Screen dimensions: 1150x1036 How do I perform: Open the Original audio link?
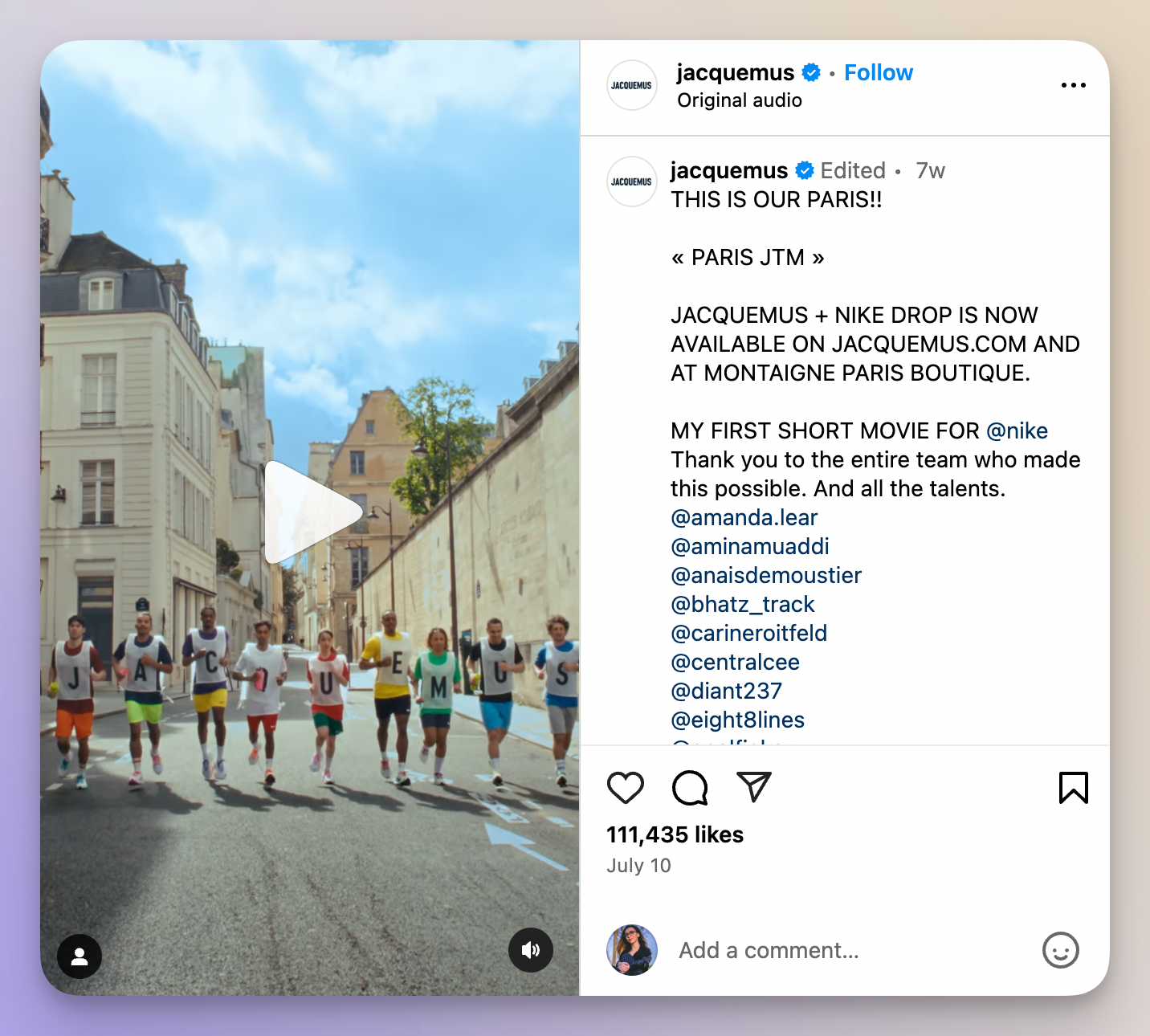740,100
